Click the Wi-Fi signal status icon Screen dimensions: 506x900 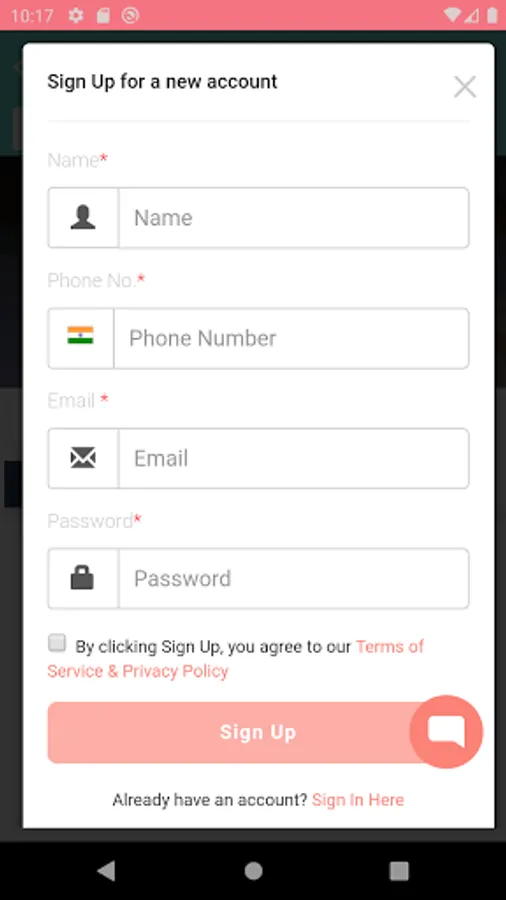[x=453, y=15]
